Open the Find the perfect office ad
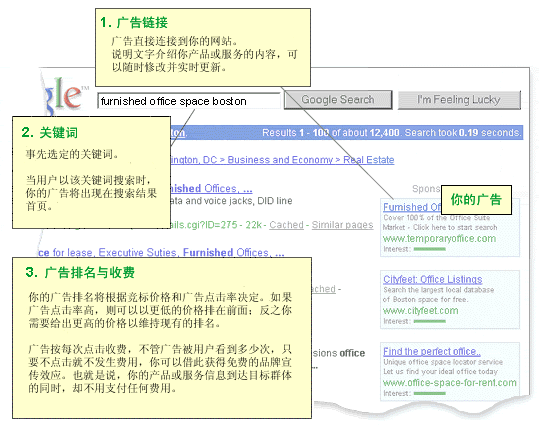 click(x=432, y=352)
